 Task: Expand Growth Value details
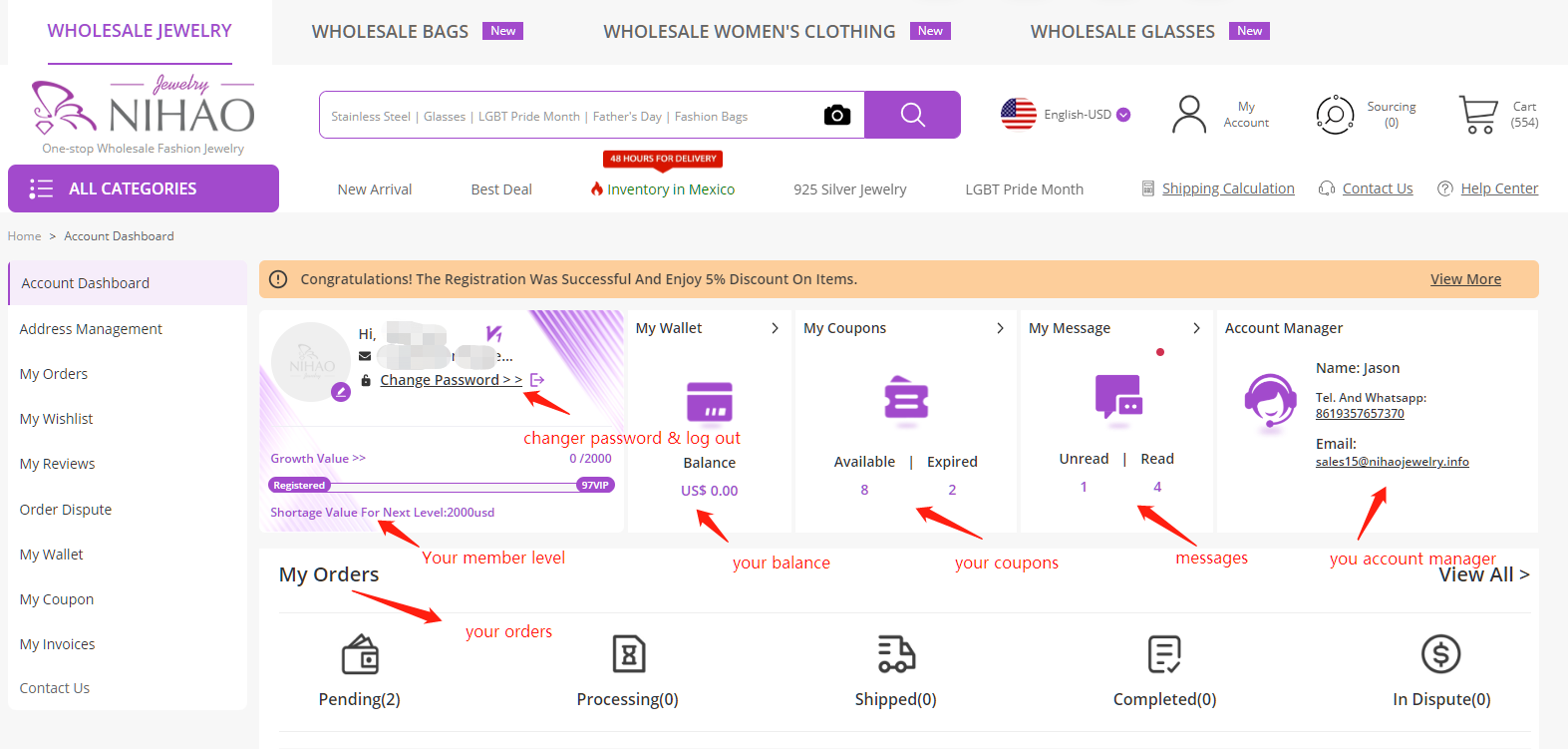tap(318, 459)
